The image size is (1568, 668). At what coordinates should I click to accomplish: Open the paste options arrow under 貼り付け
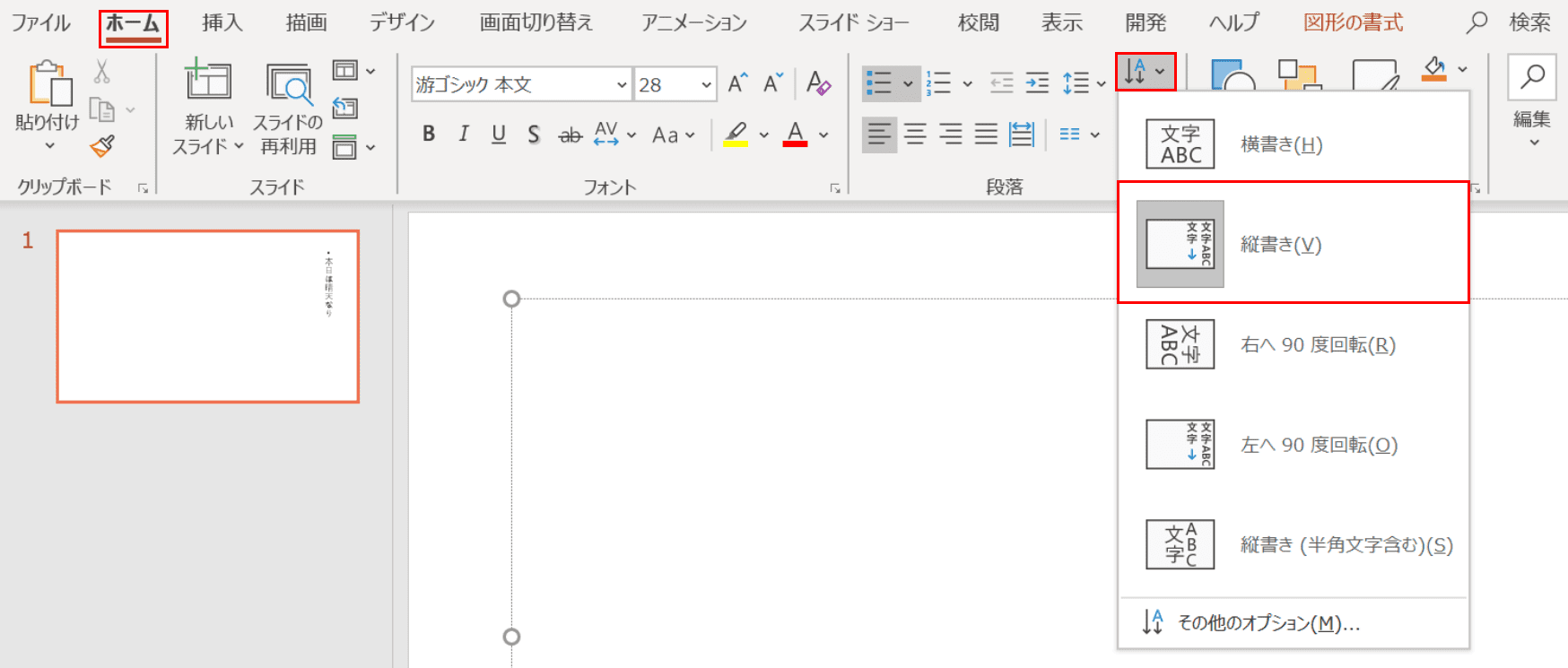click(49, 145)
